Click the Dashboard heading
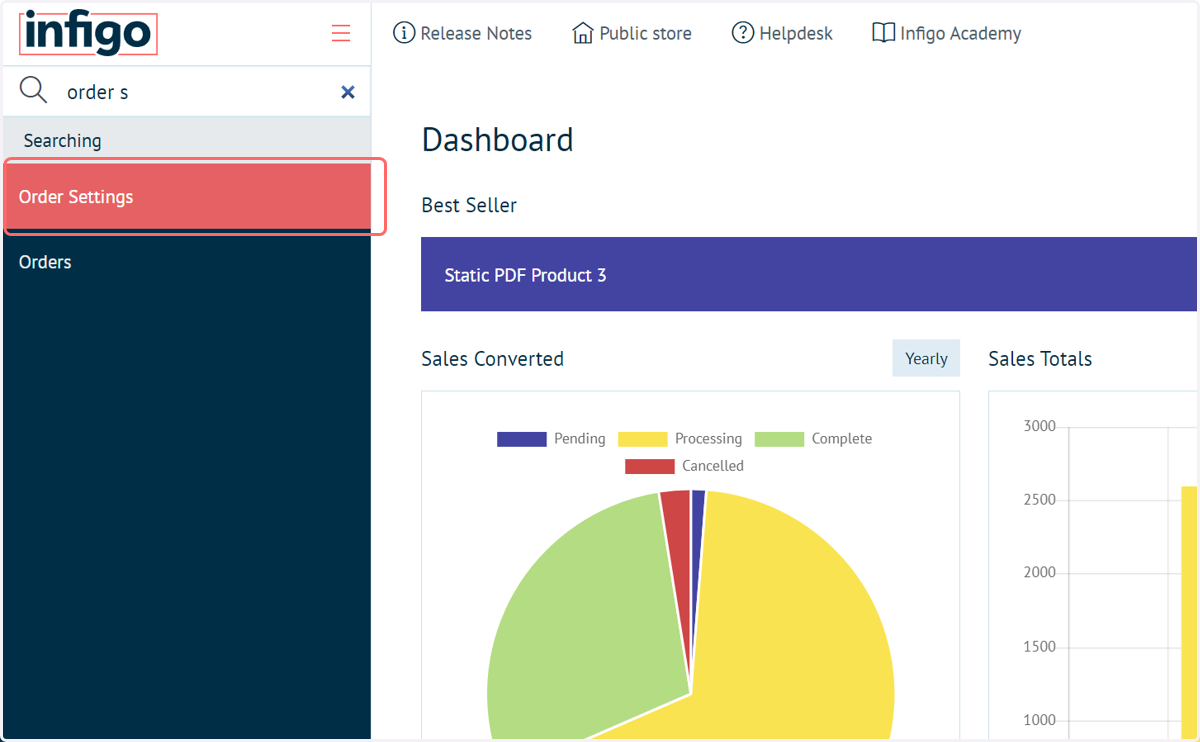 click(x=498, y=139)
